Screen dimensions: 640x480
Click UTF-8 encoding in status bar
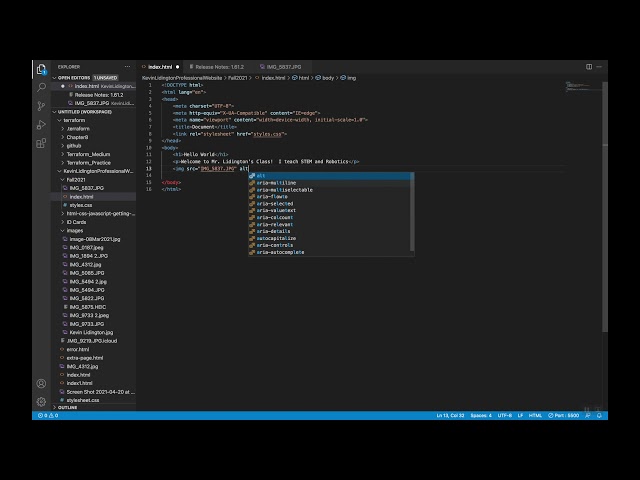(504, 416)
